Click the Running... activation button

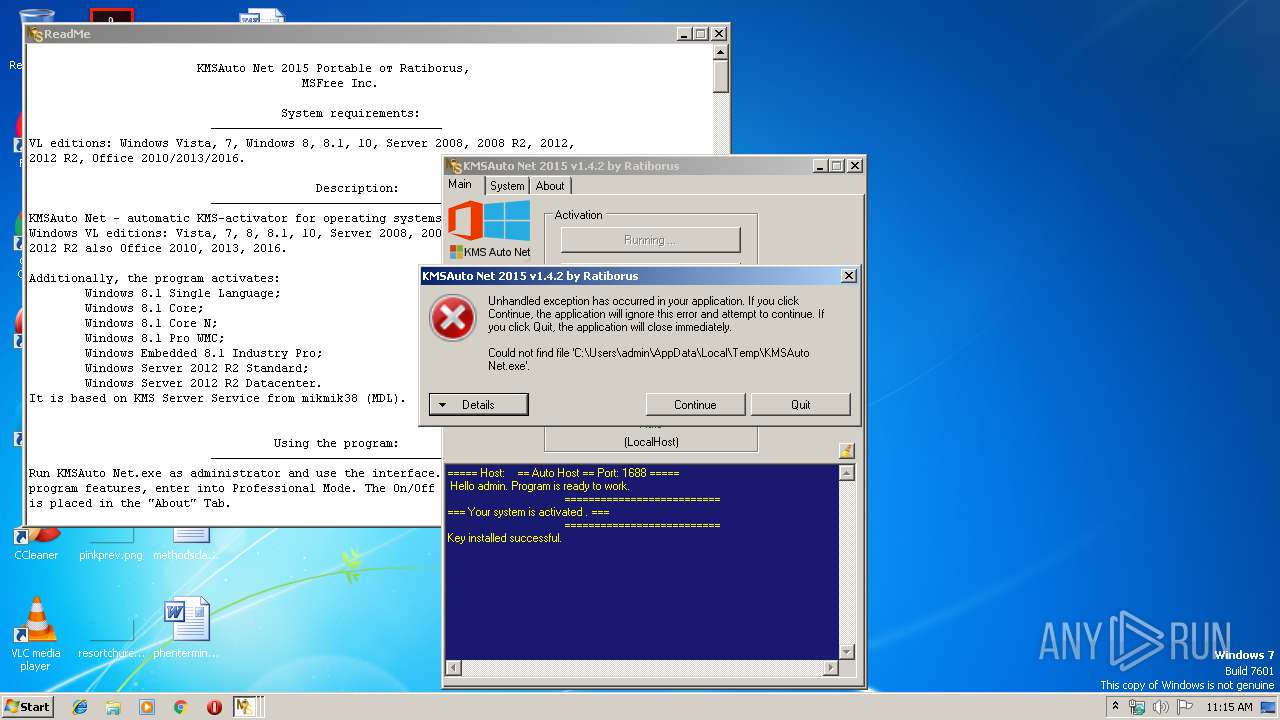(x=650, y=240)
